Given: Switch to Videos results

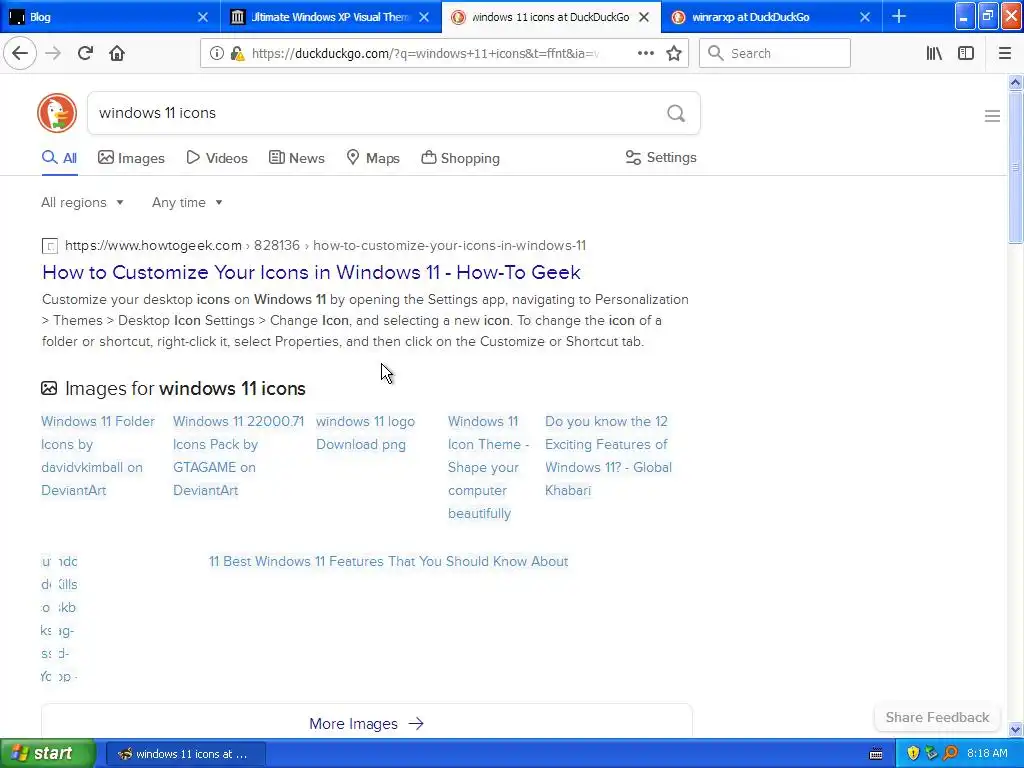Looking at the screenshot, I should click(217, 158).
